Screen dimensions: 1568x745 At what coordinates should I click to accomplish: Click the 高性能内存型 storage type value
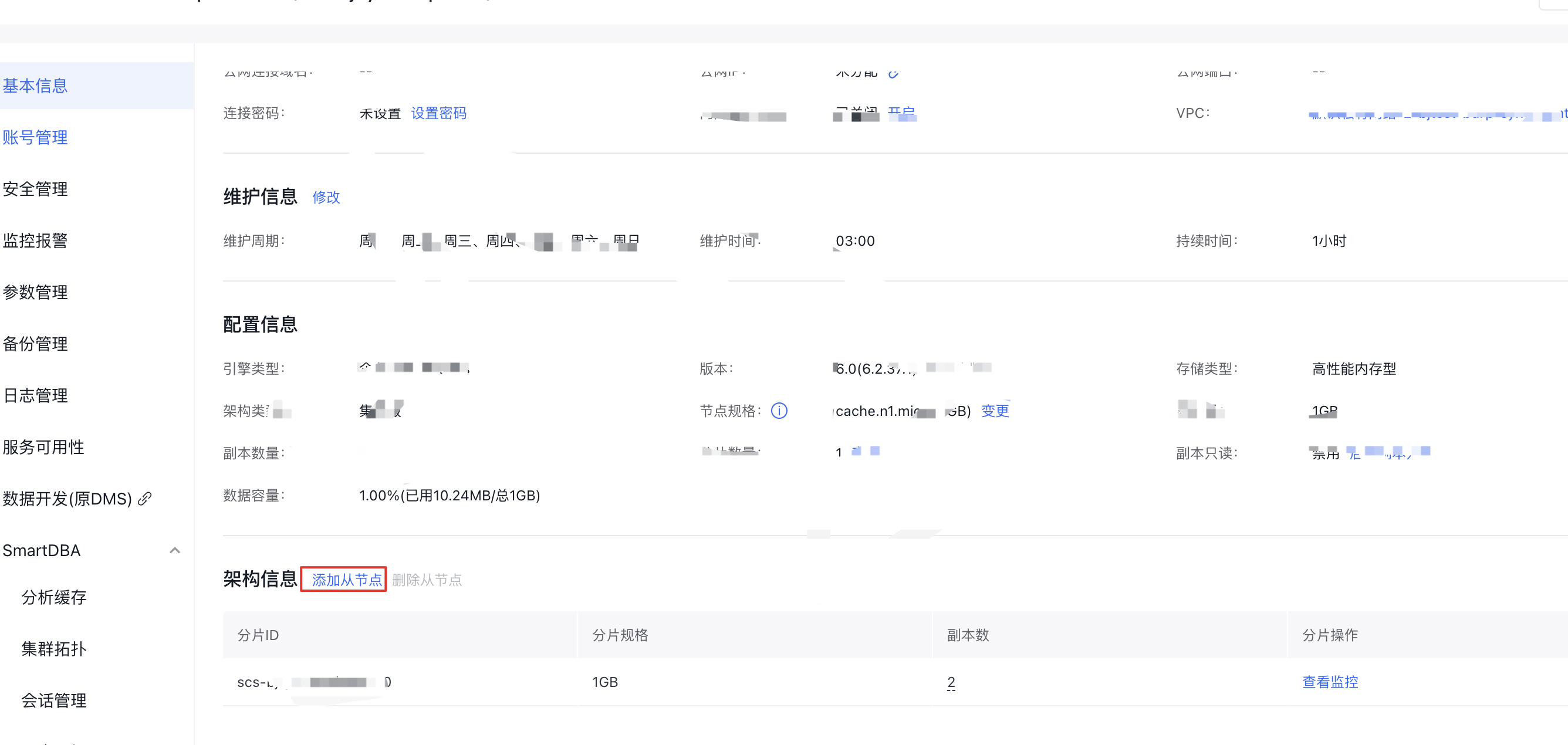click(x=1354, y=369)
